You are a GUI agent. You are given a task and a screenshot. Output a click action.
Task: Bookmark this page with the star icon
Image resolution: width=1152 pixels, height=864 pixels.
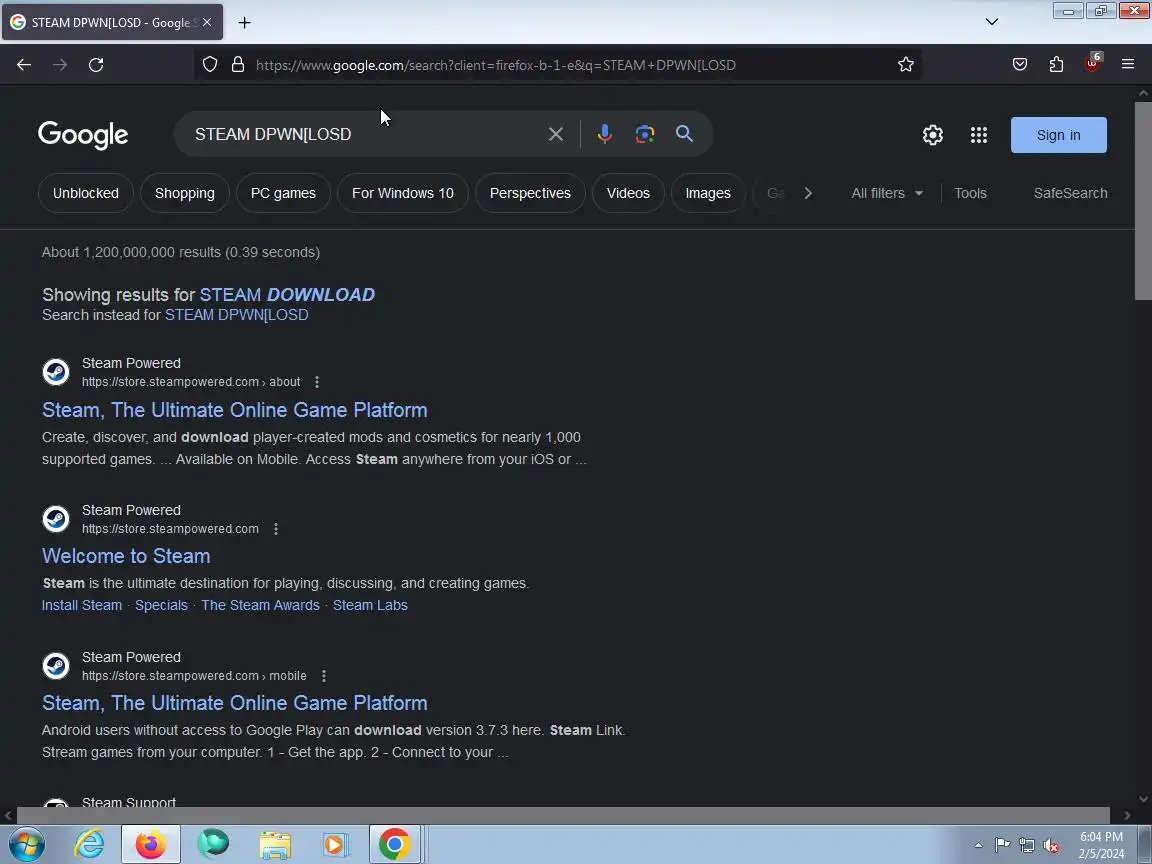pyautogui.click(x=906, y=65)
